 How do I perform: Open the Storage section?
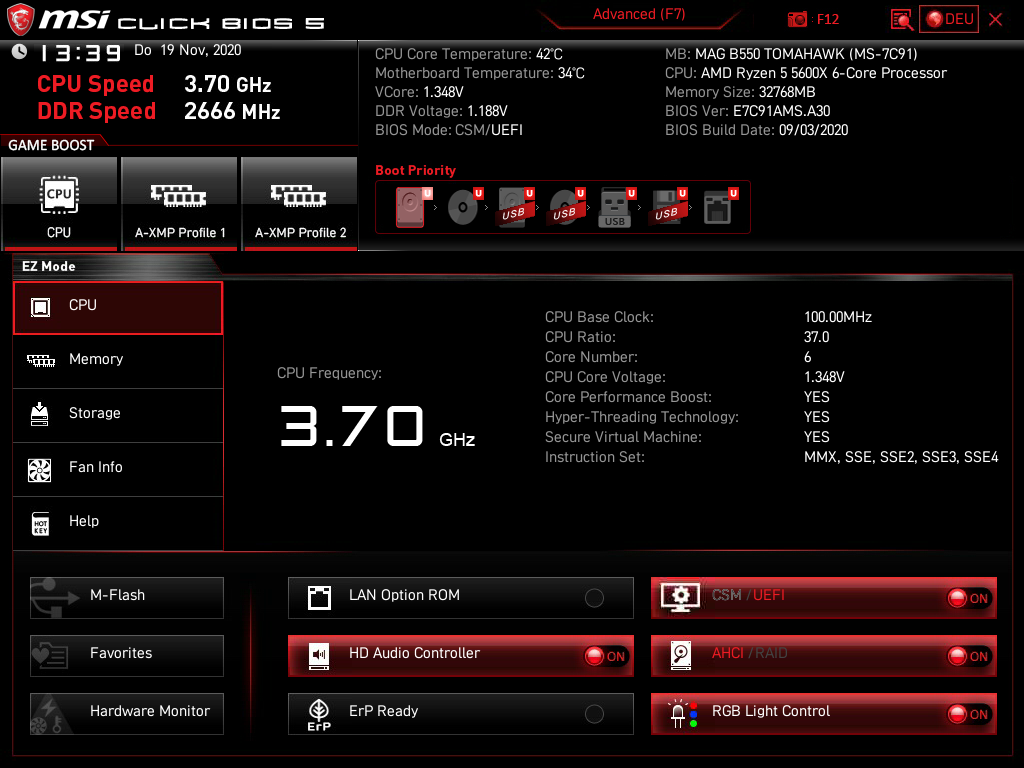coord(118,414)
